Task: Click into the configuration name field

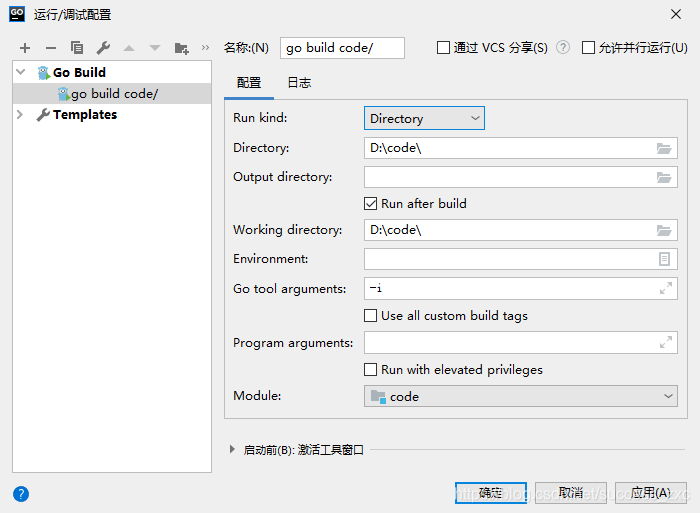Action: tap(342, 48)
